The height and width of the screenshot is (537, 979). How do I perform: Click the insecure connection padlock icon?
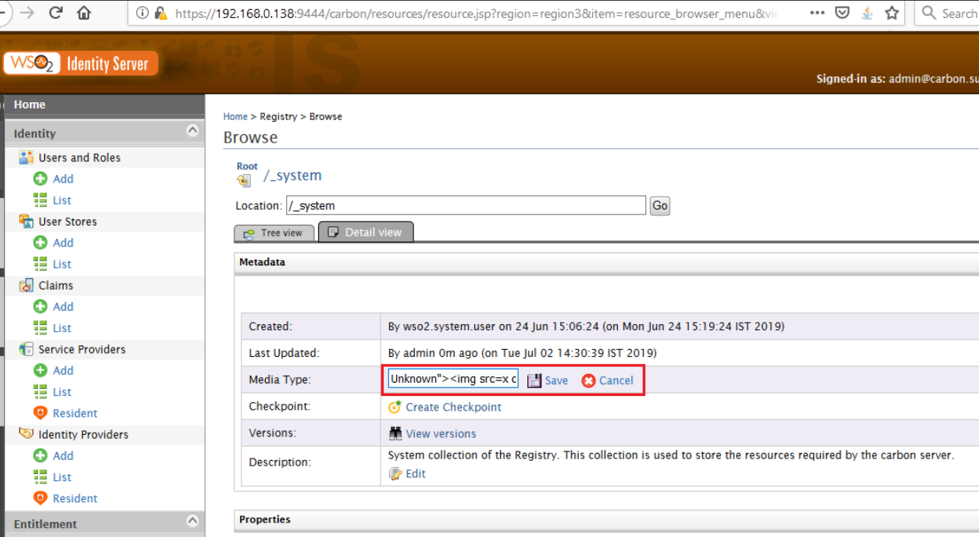[x=160, y=12]
